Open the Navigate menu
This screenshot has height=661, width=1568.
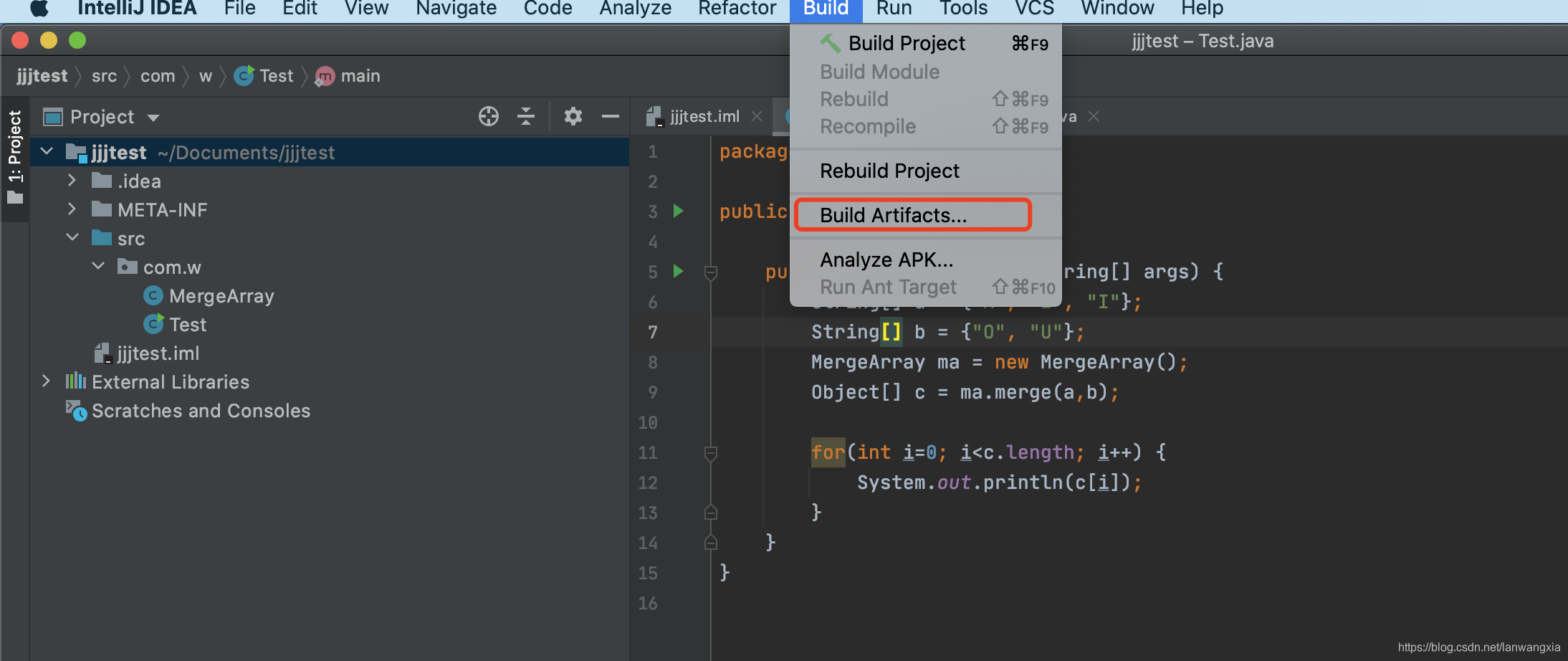tap(456, 9)
